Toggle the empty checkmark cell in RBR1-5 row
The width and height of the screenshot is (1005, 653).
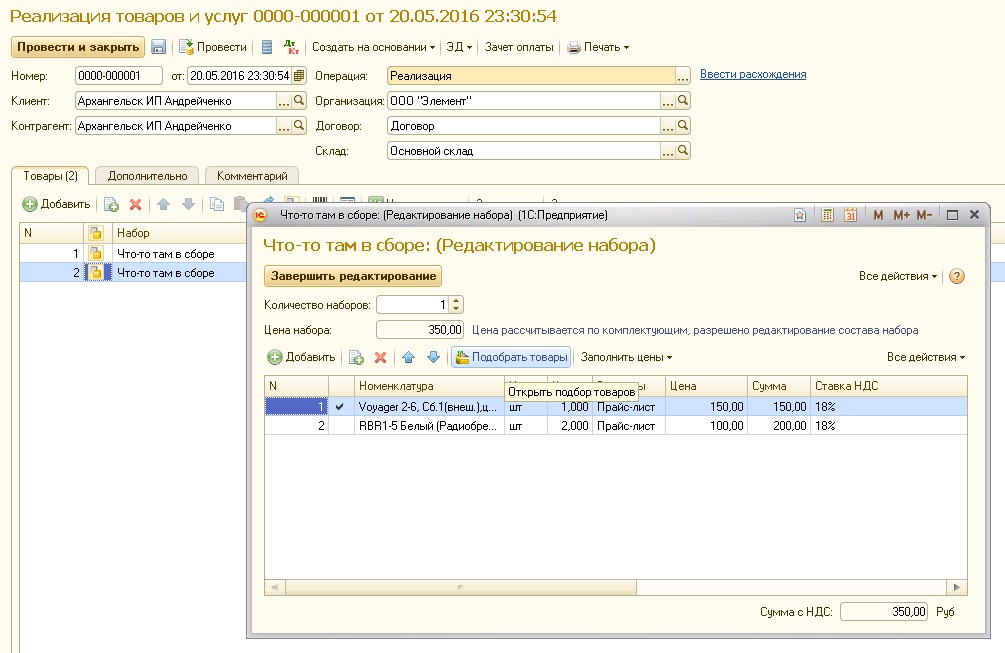pyautogui.click(x=340, y=426)
